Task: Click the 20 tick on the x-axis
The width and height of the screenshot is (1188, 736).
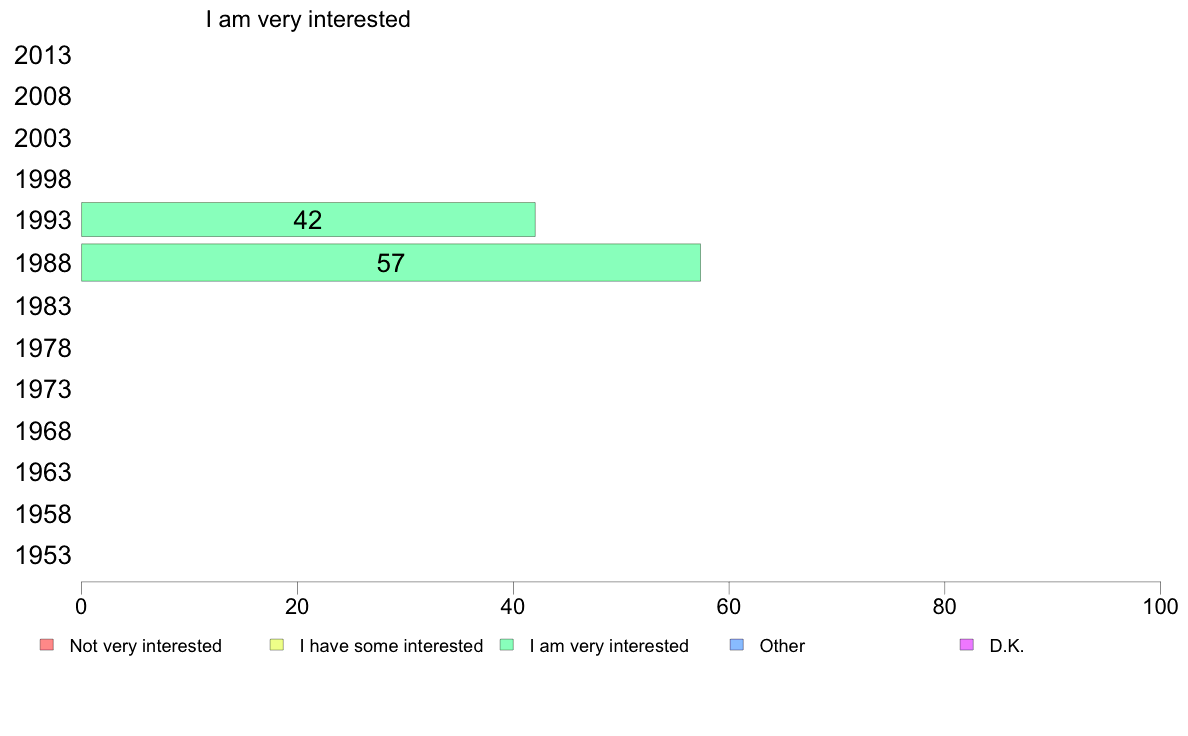Action: pyautogui.click(x=297, y=606)
